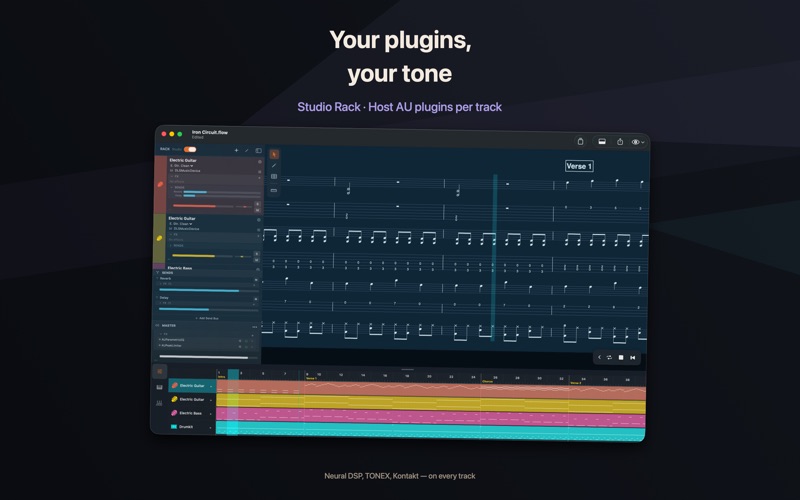This screenshot has width=800, height=500.
Task: Click the red guitar icon in rack strip
Action: [160, 184]
